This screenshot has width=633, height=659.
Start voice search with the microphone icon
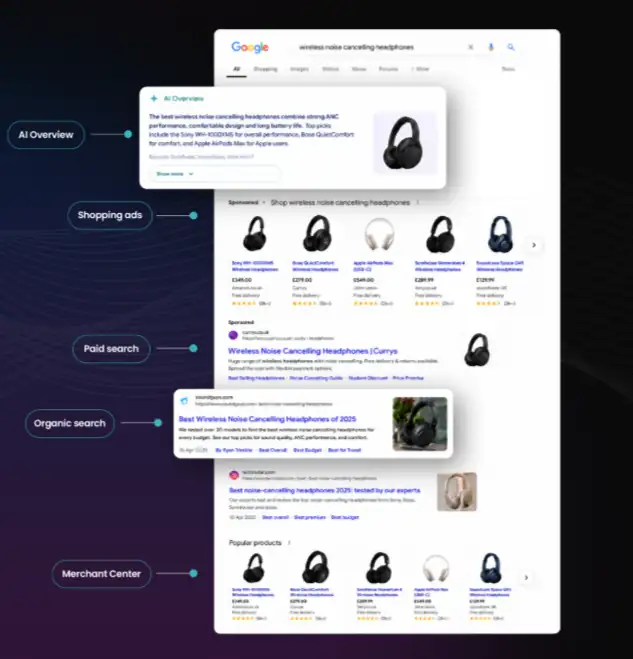pyautogui.click(x=491, y=47)
